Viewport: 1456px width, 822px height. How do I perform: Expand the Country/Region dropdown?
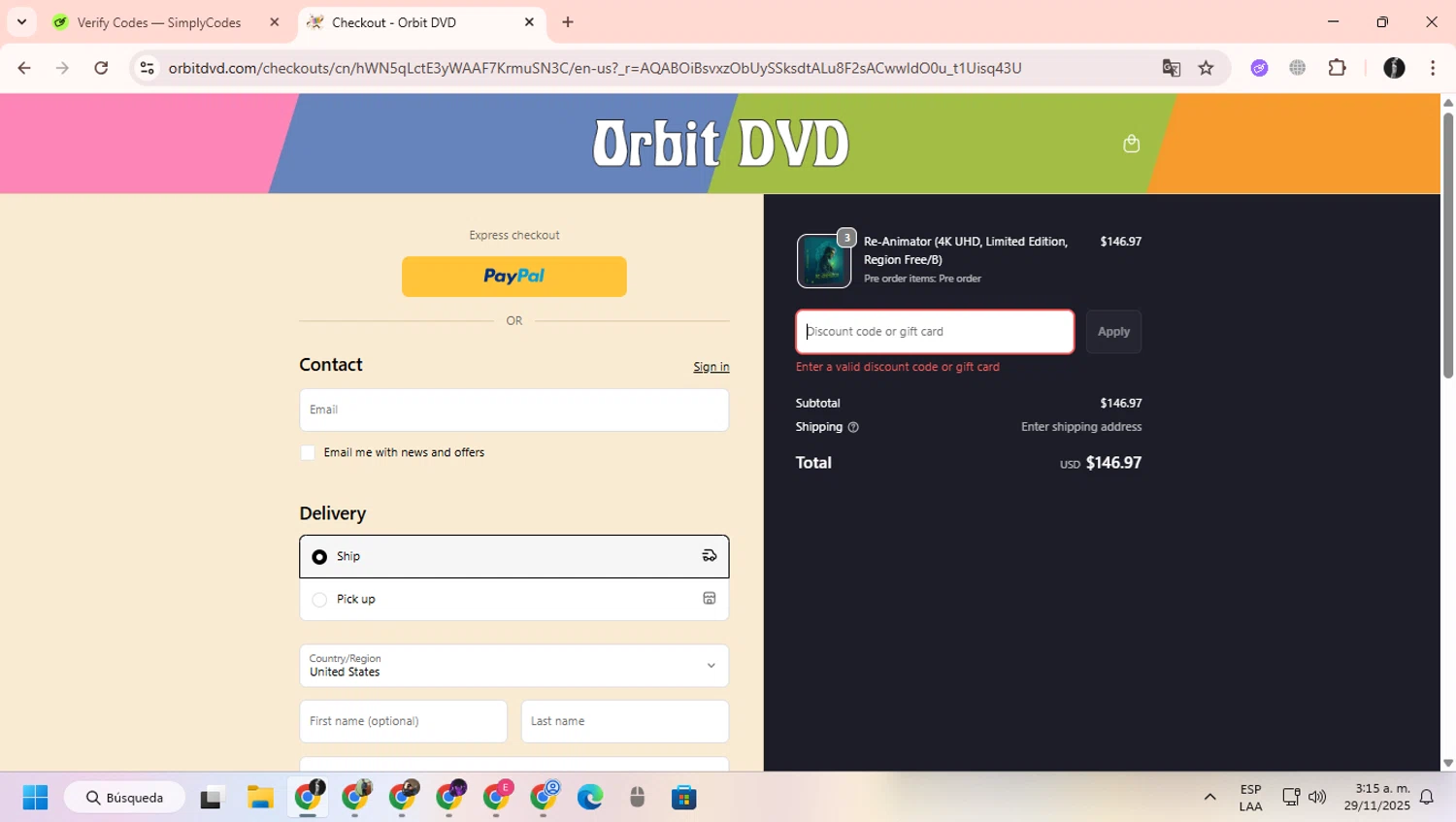[x=514, y=666]
